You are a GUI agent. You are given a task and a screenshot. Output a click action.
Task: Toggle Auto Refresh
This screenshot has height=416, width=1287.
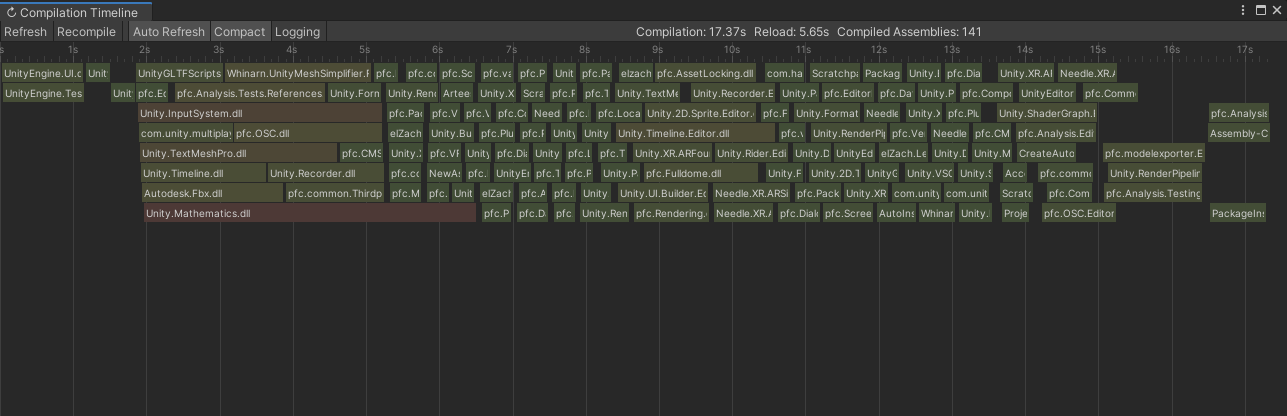click(169, 32)
